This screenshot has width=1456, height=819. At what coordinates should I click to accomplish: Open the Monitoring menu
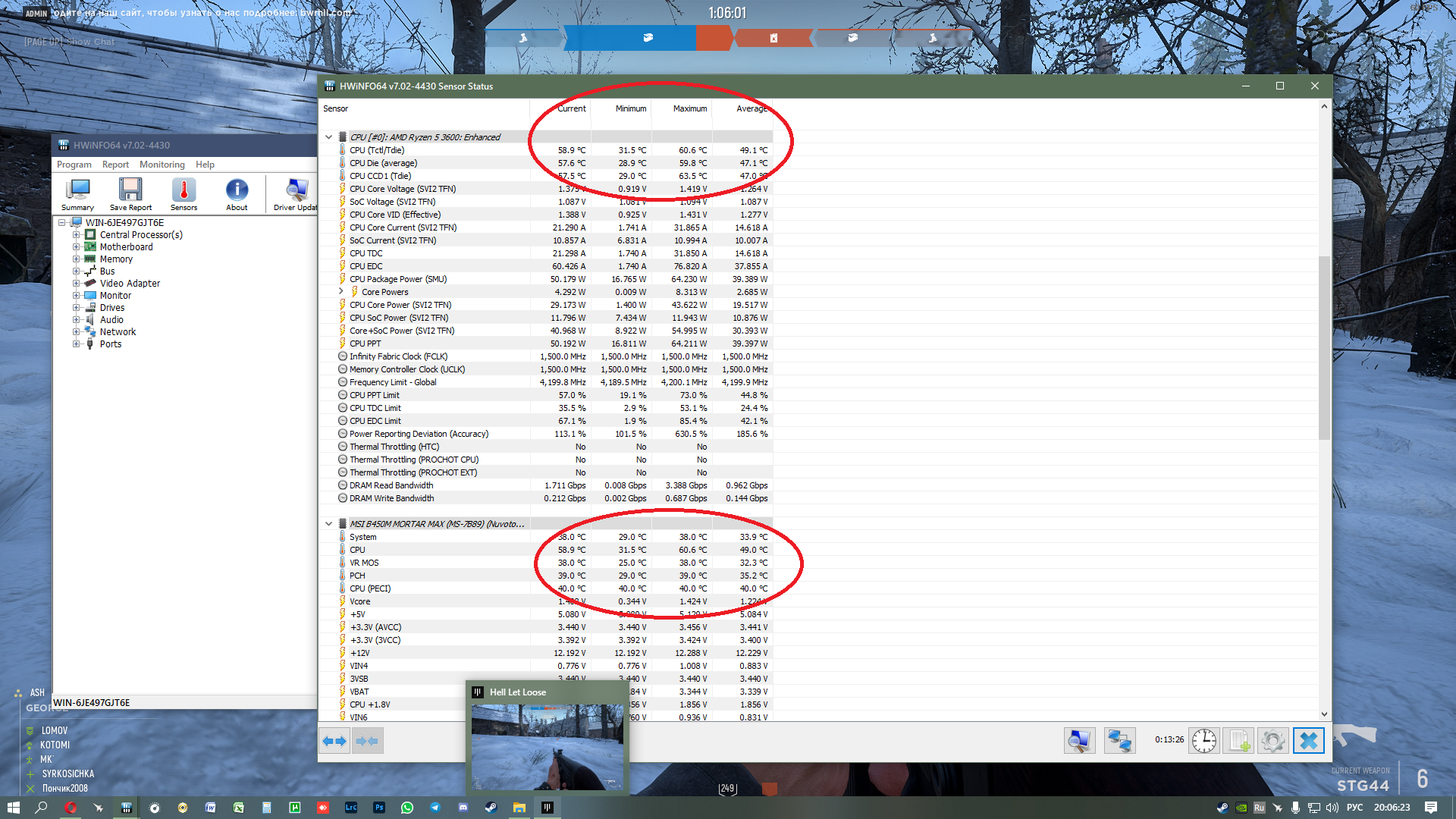(162, 165)
